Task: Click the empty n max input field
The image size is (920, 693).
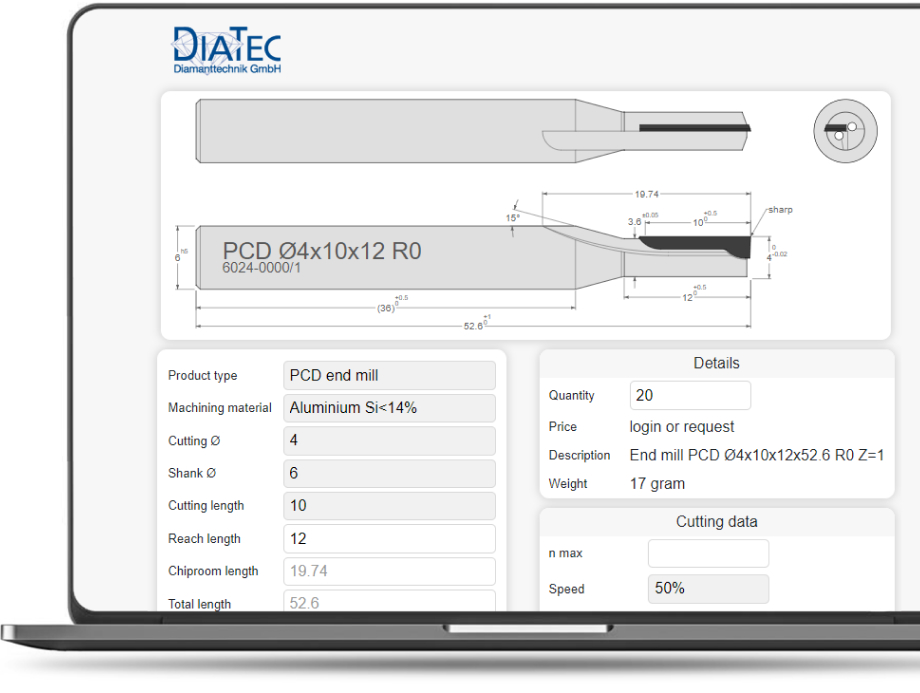Action: coord(708,553)
